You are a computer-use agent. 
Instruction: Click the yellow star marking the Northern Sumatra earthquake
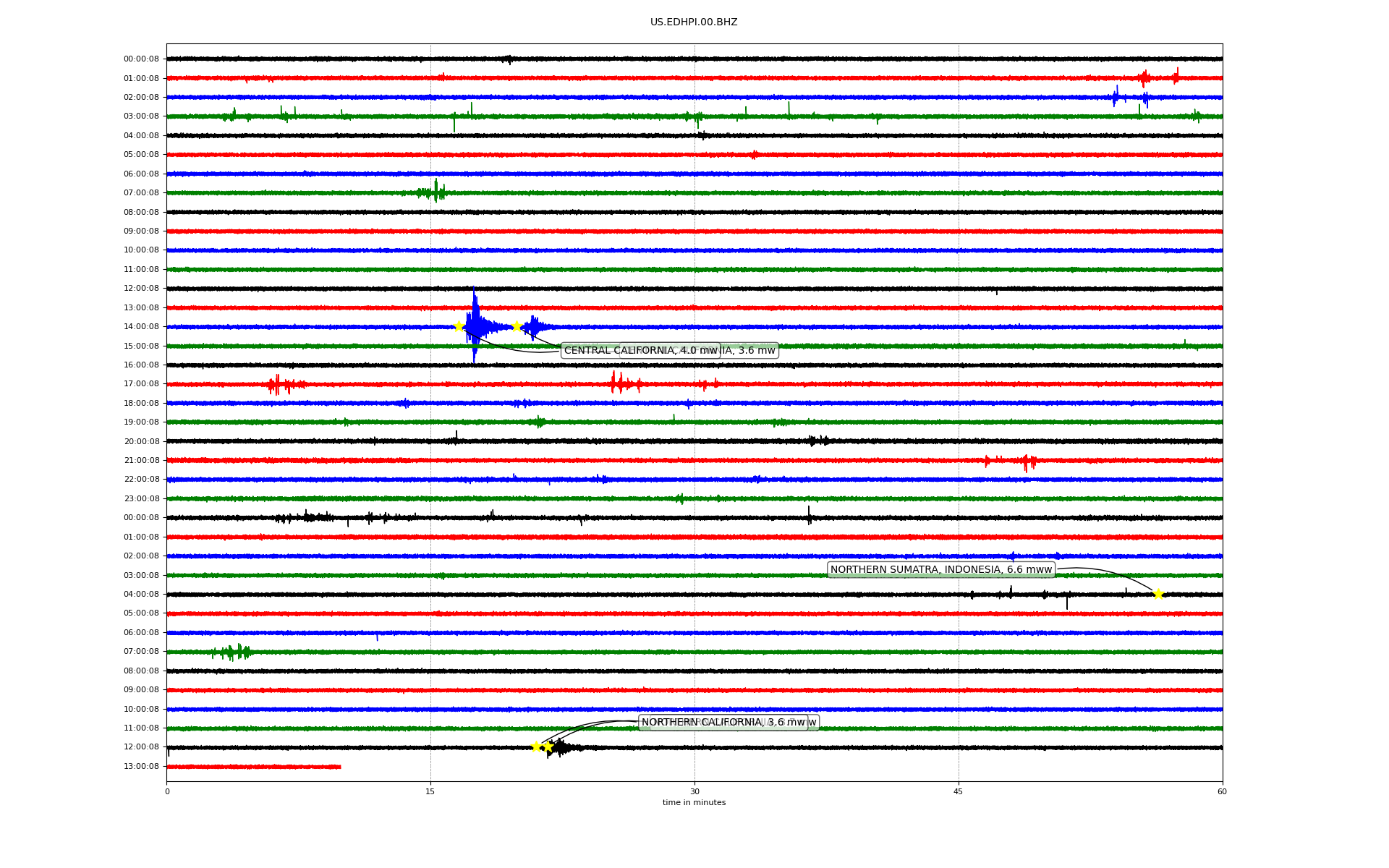pos(1158,595)
